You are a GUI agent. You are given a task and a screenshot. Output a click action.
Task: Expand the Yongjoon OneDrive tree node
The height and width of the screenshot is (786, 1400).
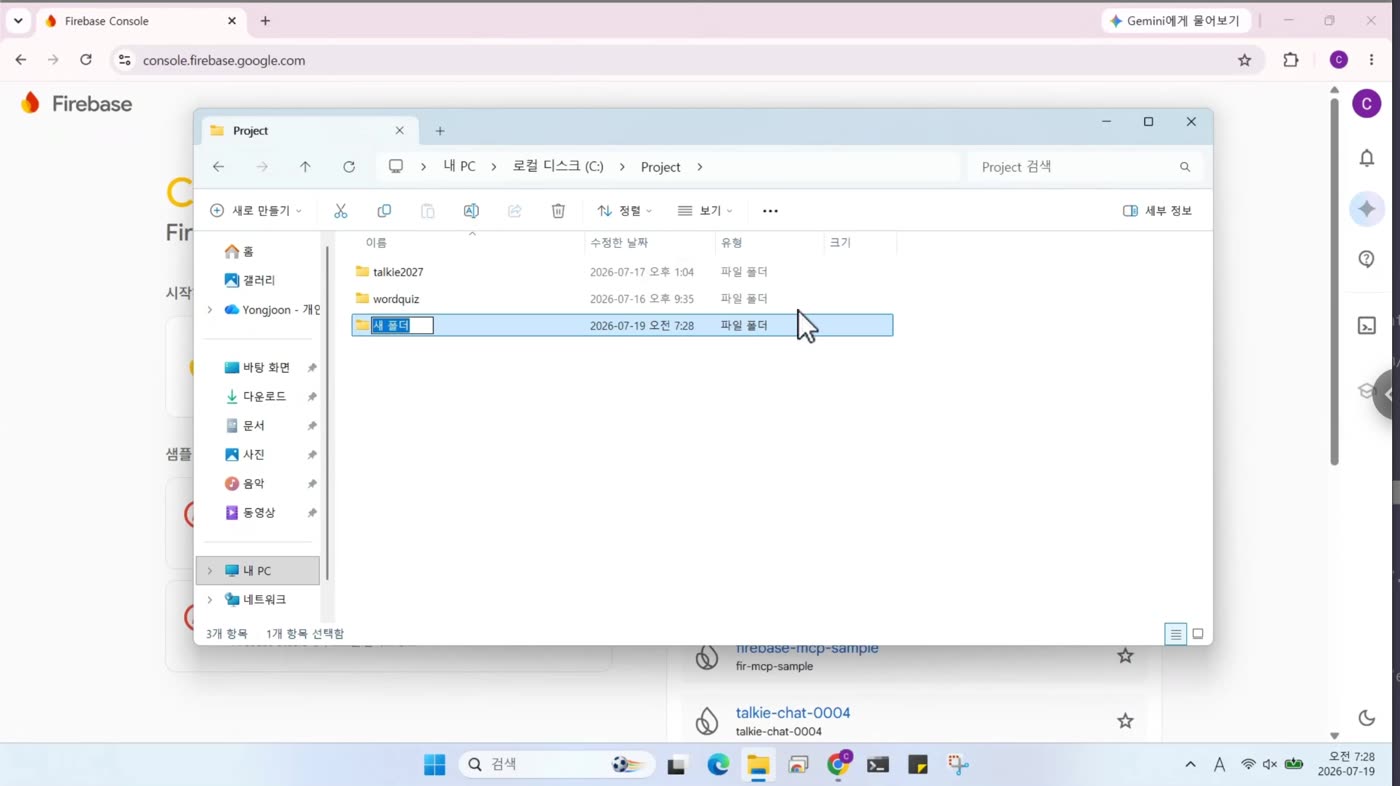tap(209, 310)
